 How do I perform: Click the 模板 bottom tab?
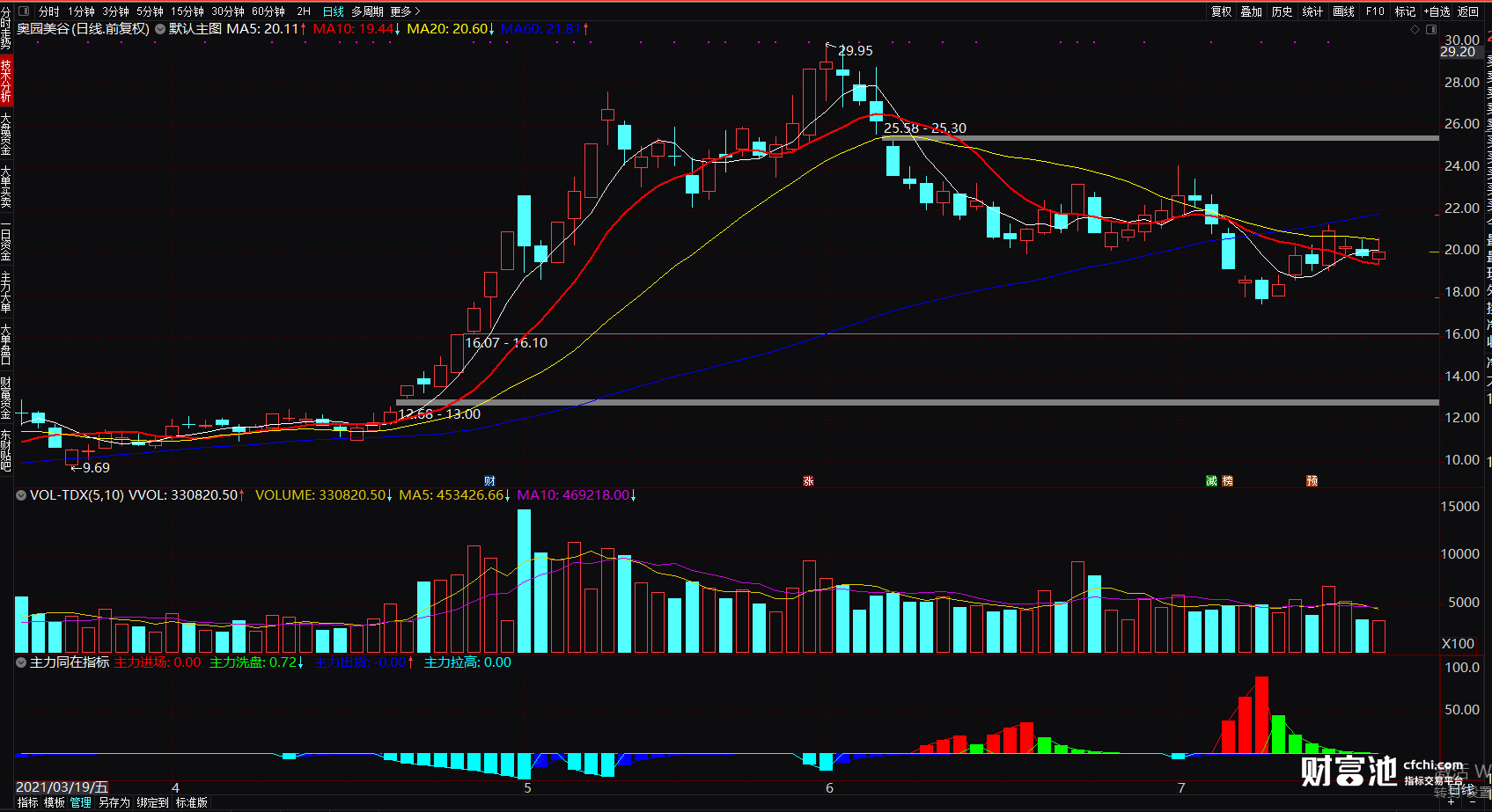click(x=55, y=802)
